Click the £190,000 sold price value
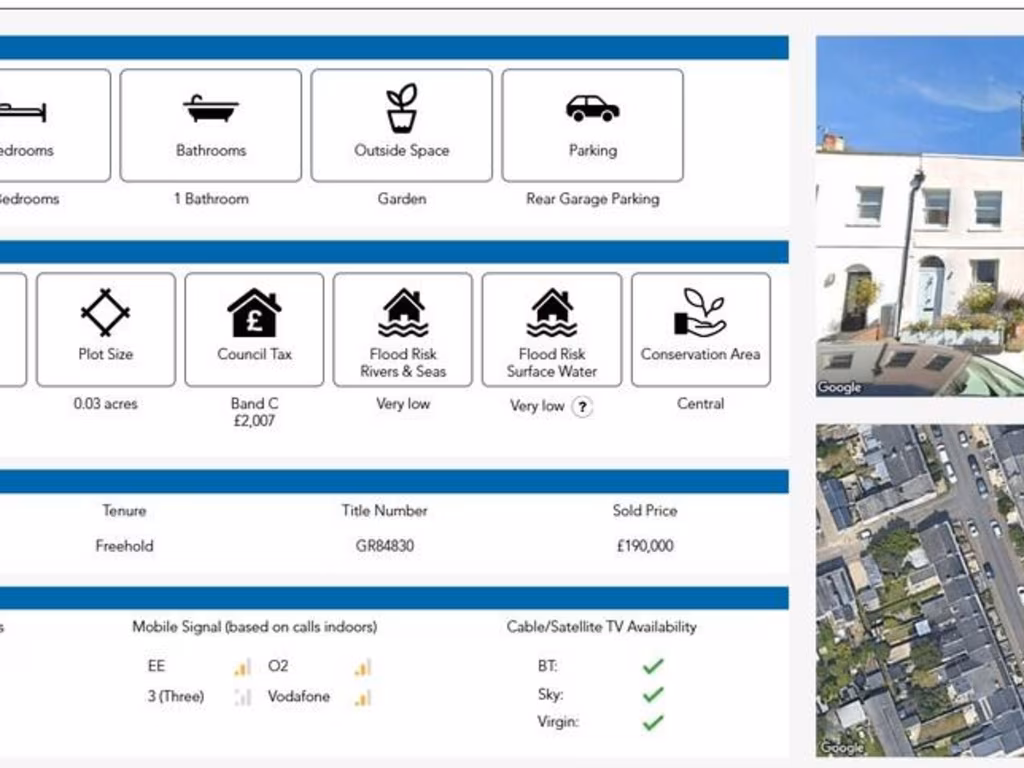1024x768 pixels. (x=645, y=546)
